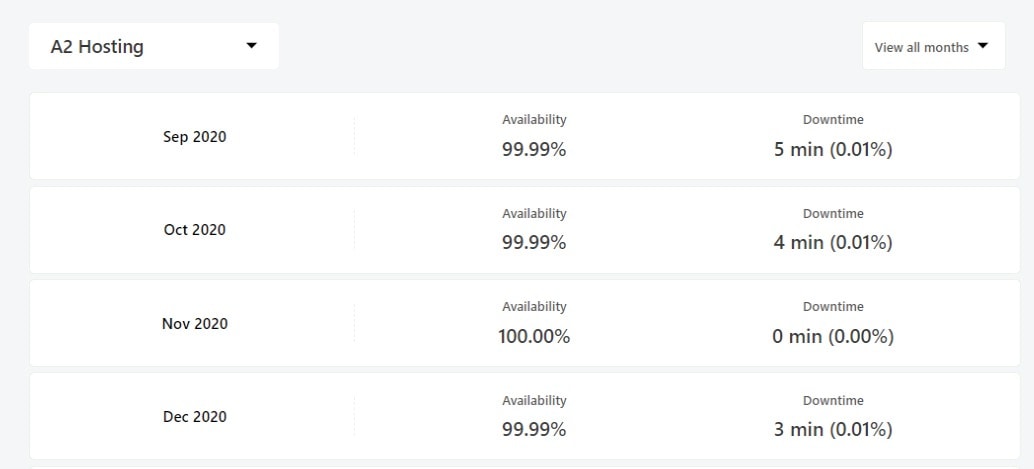The height and width of the screenshot is (469, 1034).
Task: Click the Availability label in Nov 2020 row
Action: pyautogui.click(x=534, y=307)
